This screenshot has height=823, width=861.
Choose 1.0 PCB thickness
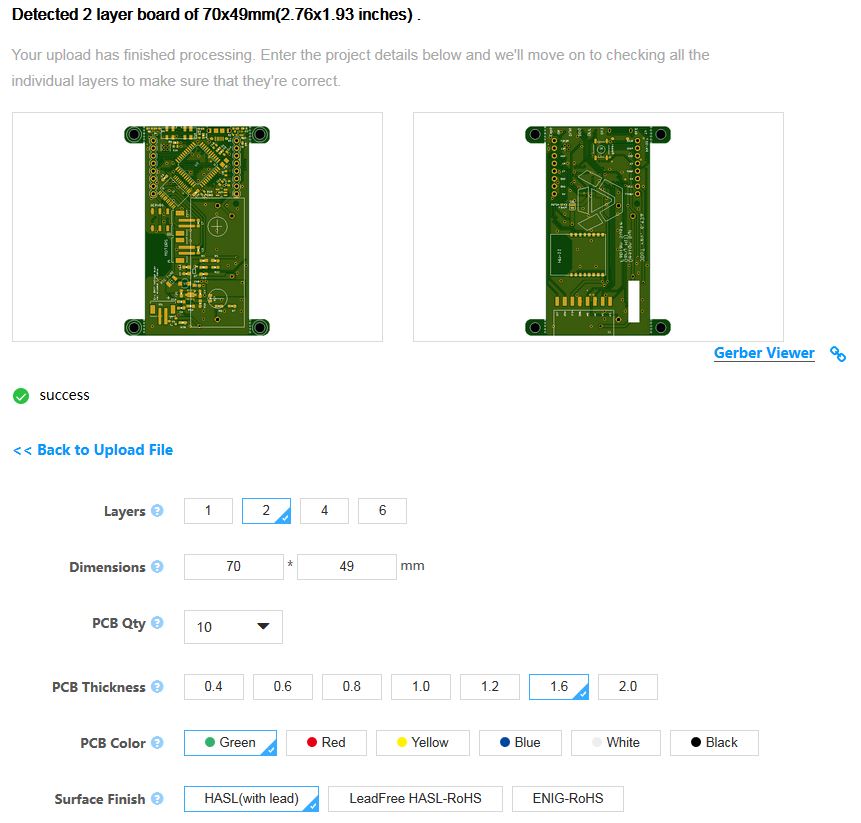click(x=421, y=687)
